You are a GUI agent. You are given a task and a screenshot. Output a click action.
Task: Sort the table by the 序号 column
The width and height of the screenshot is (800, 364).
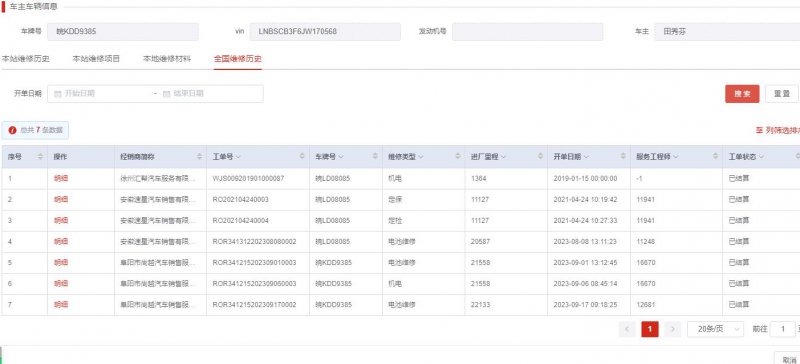click(40, 157)
